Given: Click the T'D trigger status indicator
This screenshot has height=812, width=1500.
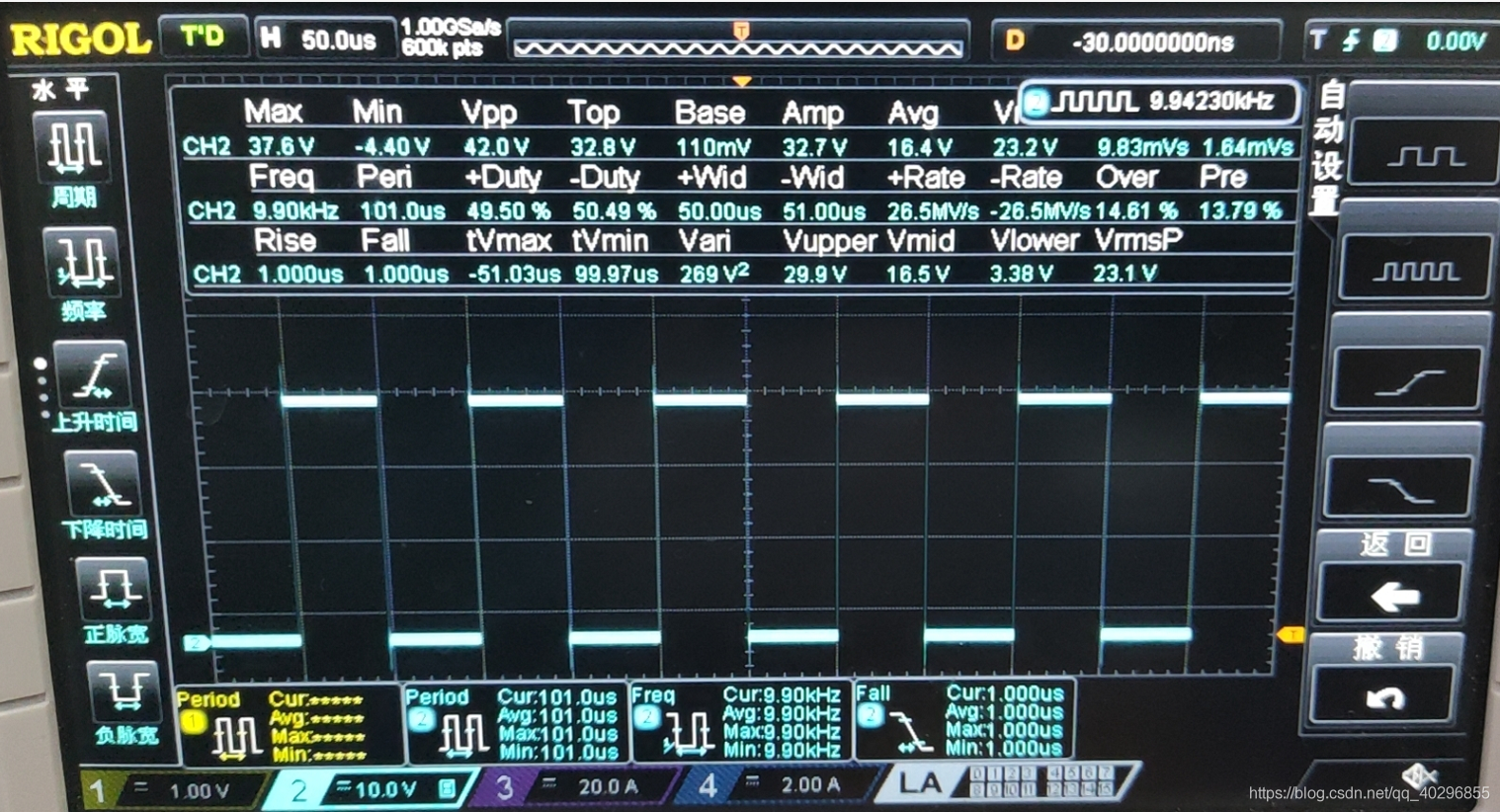Looking at the screenshot, I should pos(203,37).
